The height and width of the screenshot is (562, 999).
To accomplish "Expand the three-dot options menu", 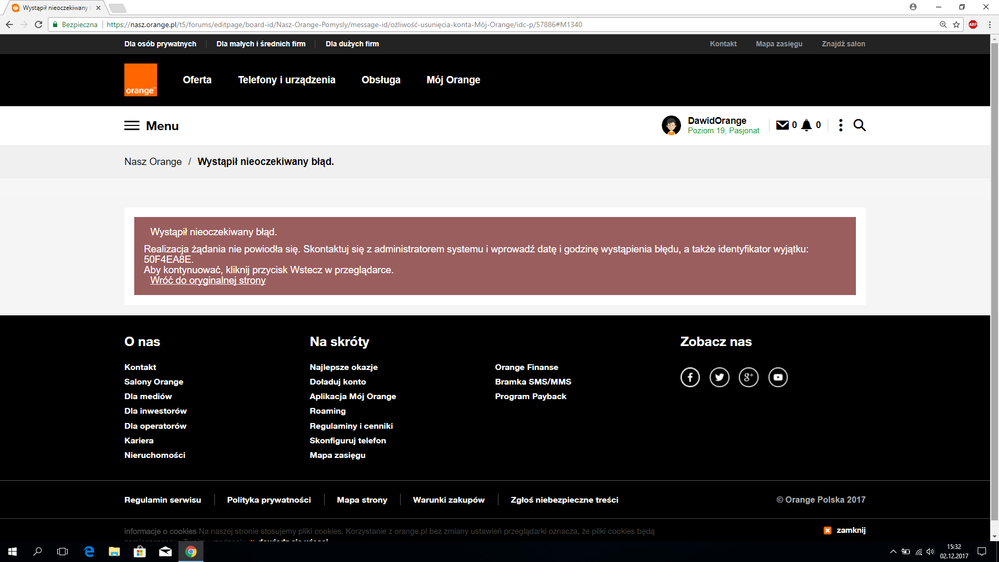I will 840,126.
